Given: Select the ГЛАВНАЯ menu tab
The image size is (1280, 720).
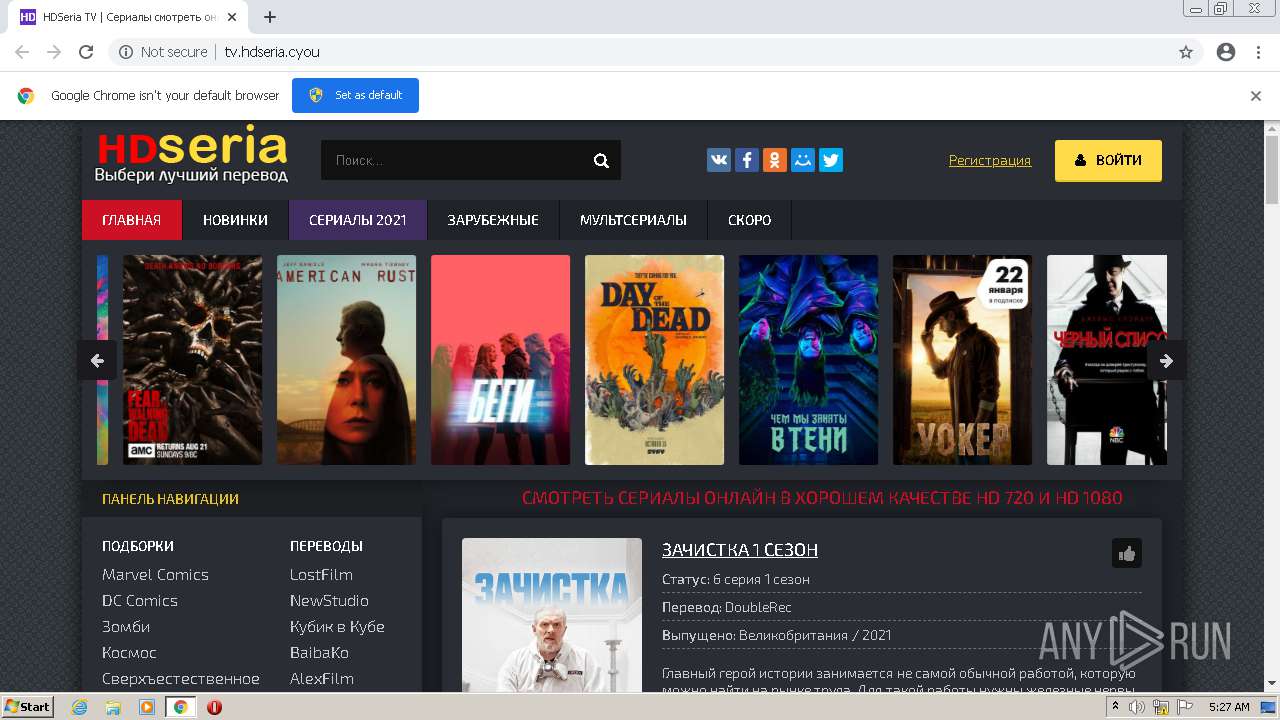Looking at the screenshot, I should pos(132,220).
